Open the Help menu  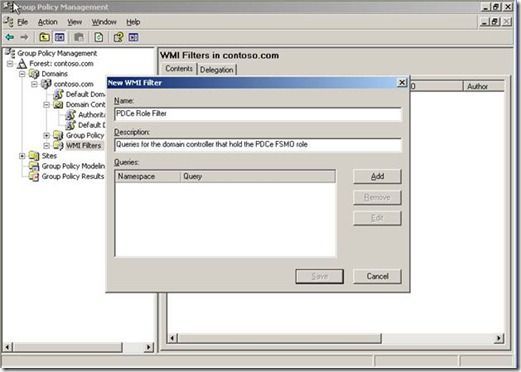coord(133,22)
